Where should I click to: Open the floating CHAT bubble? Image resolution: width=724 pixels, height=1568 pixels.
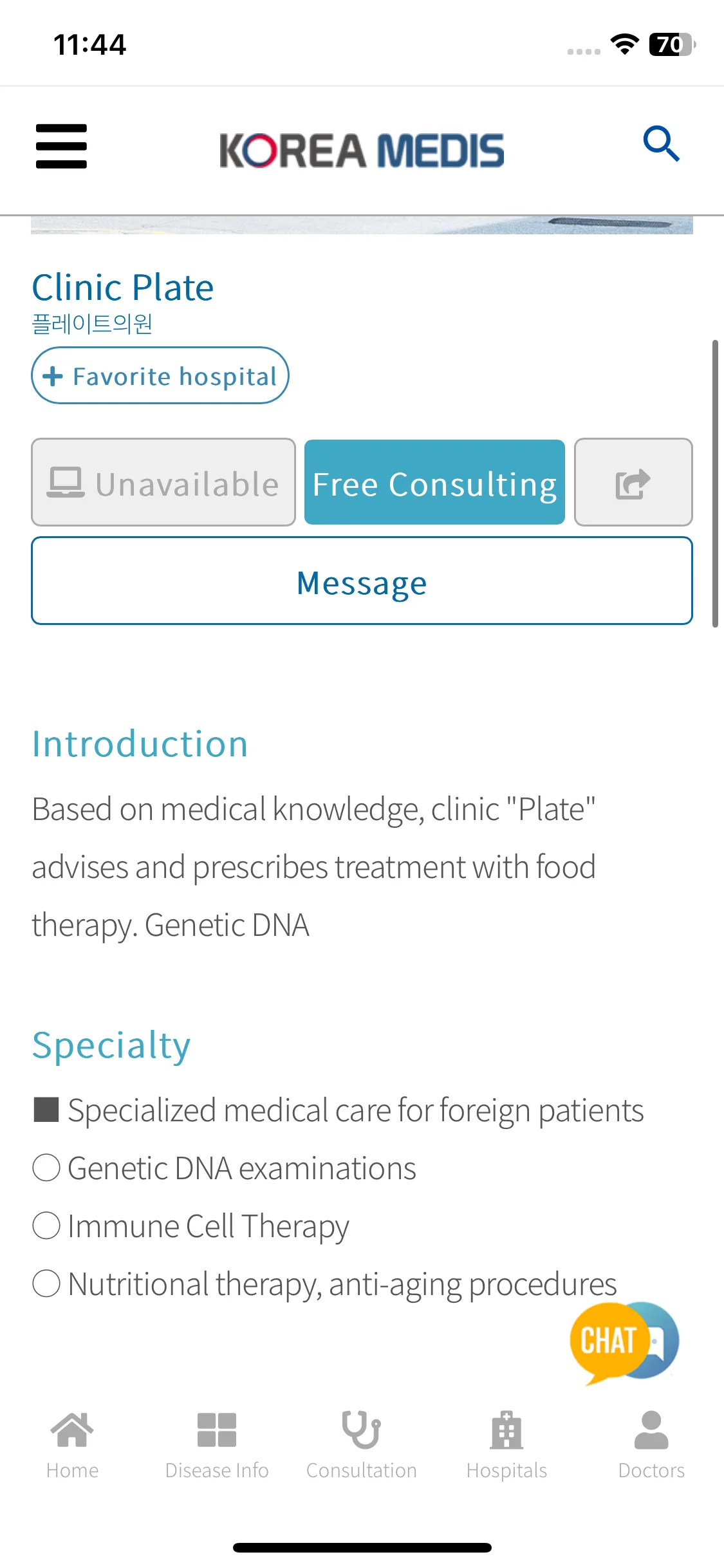624,1343
